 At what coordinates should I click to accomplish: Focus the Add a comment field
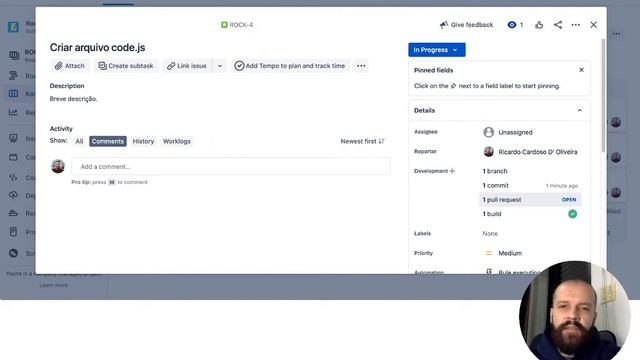pos(231,167)
